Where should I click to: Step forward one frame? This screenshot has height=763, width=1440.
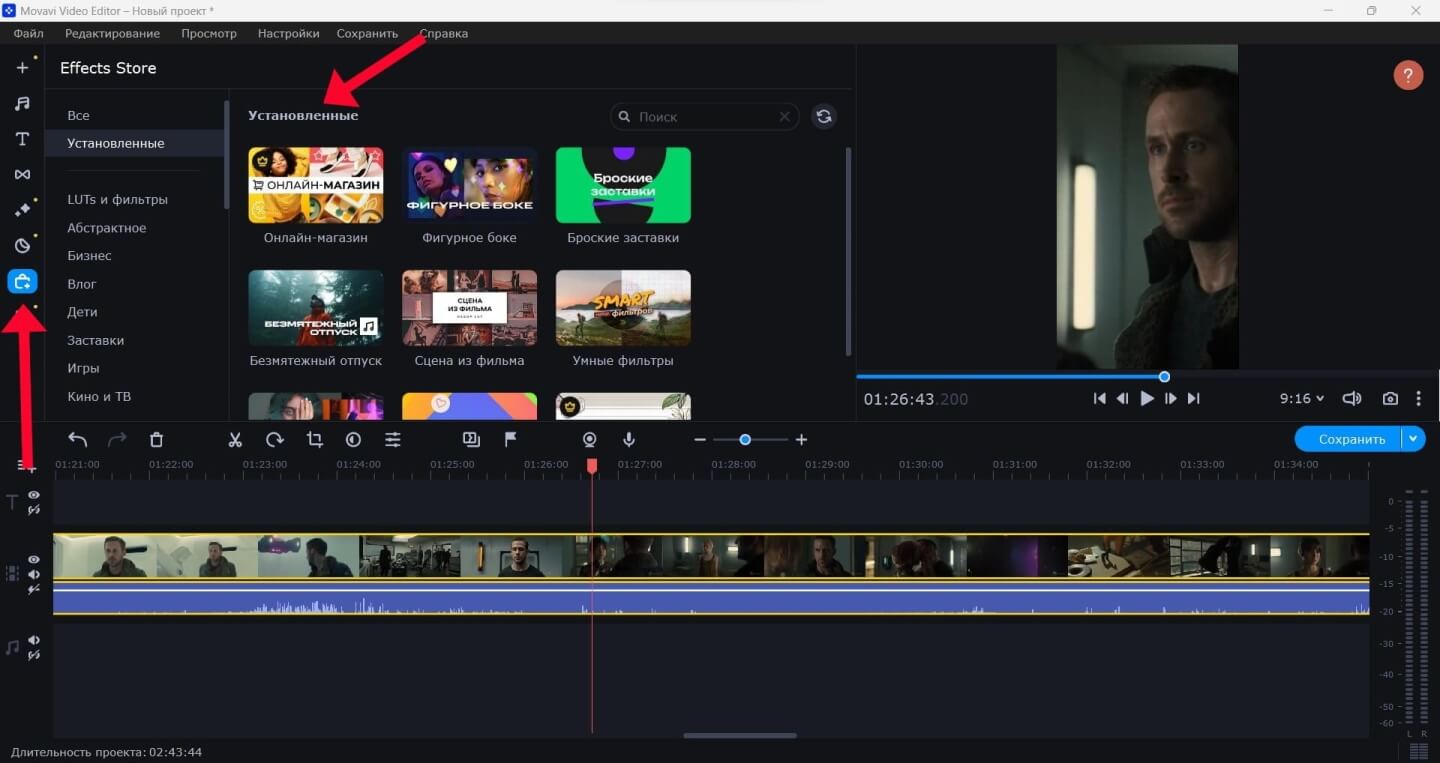pyautogui.click(x=1170, y=398)
